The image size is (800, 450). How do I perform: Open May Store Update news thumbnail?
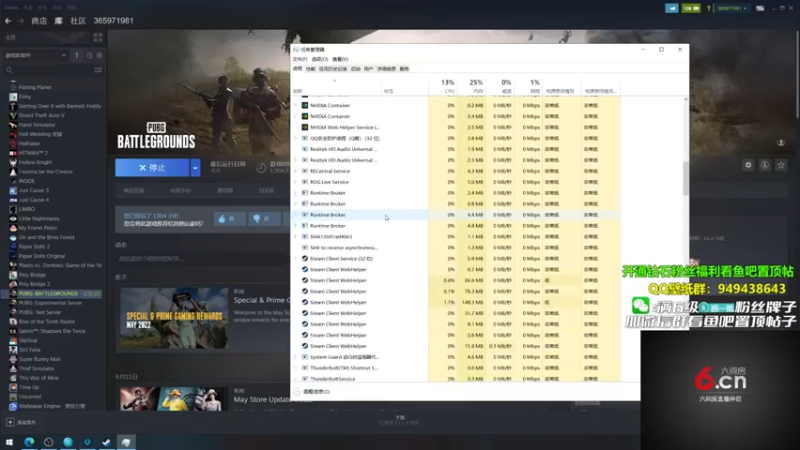coord(174,398)
